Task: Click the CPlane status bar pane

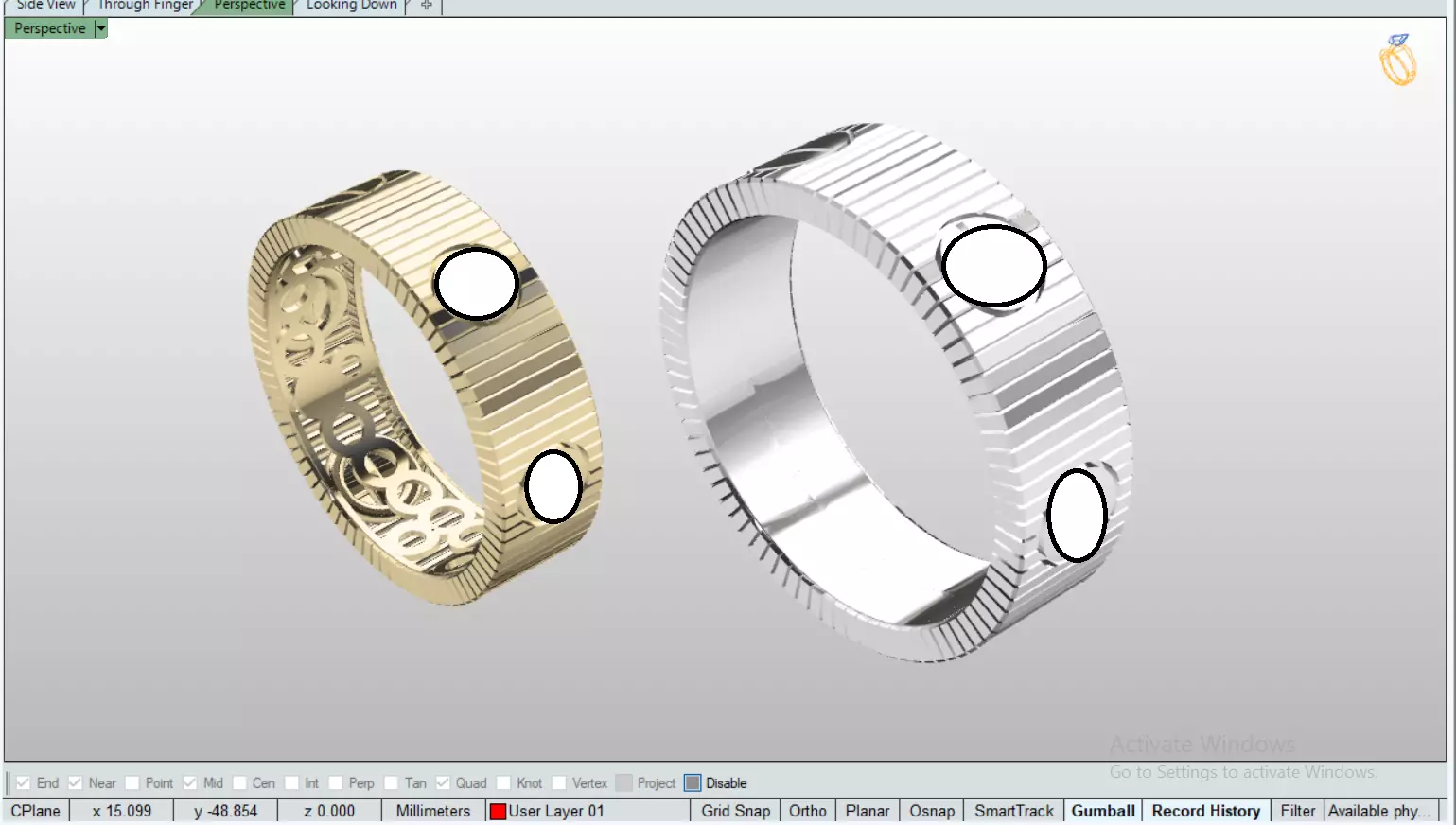Action: (x=36, y=811)
